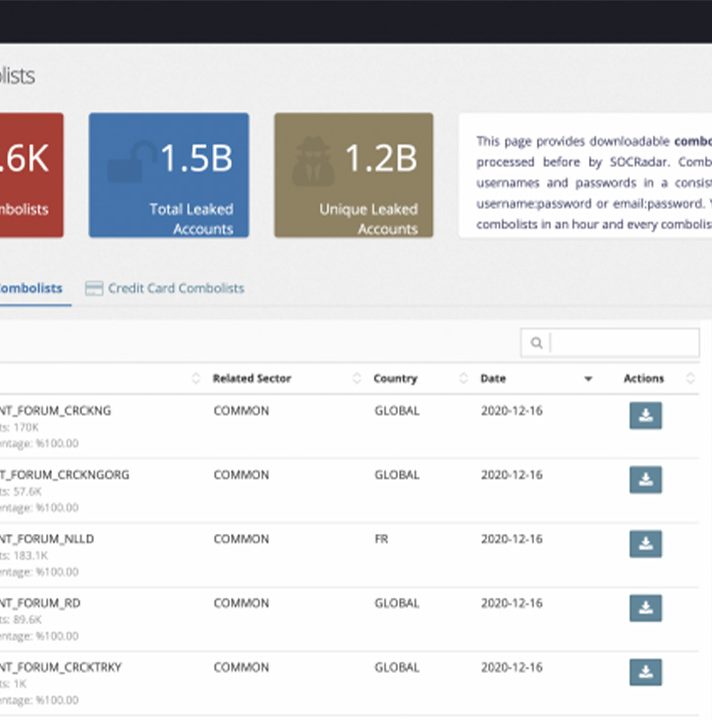Screen dimensions: 712x720
Task: Click GLOBAL country in NT_FORUM_CRCKNG row
Action: tap(397, 411)
